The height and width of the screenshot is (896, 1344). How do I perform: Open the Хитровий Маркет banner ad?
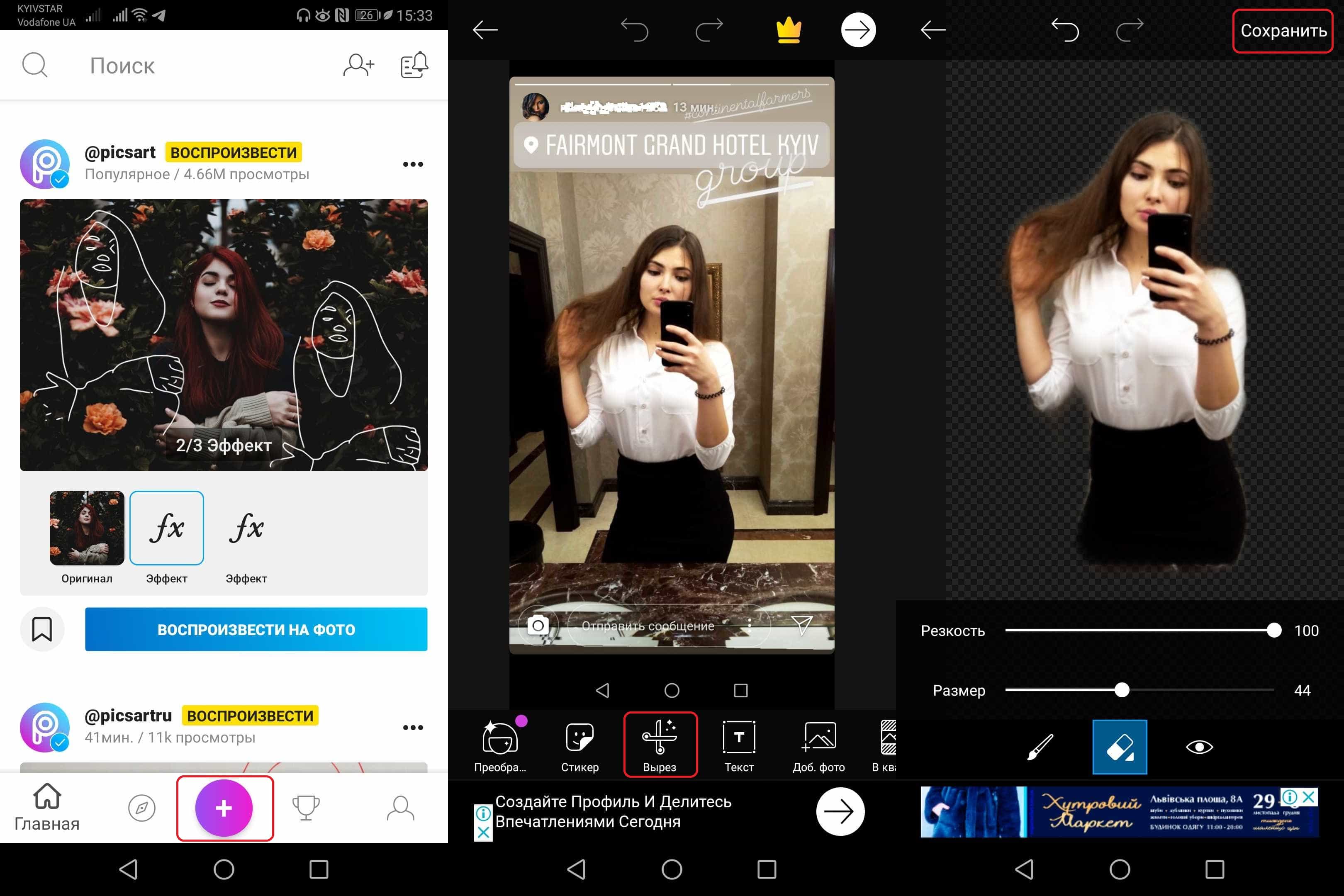point(1119,812)
